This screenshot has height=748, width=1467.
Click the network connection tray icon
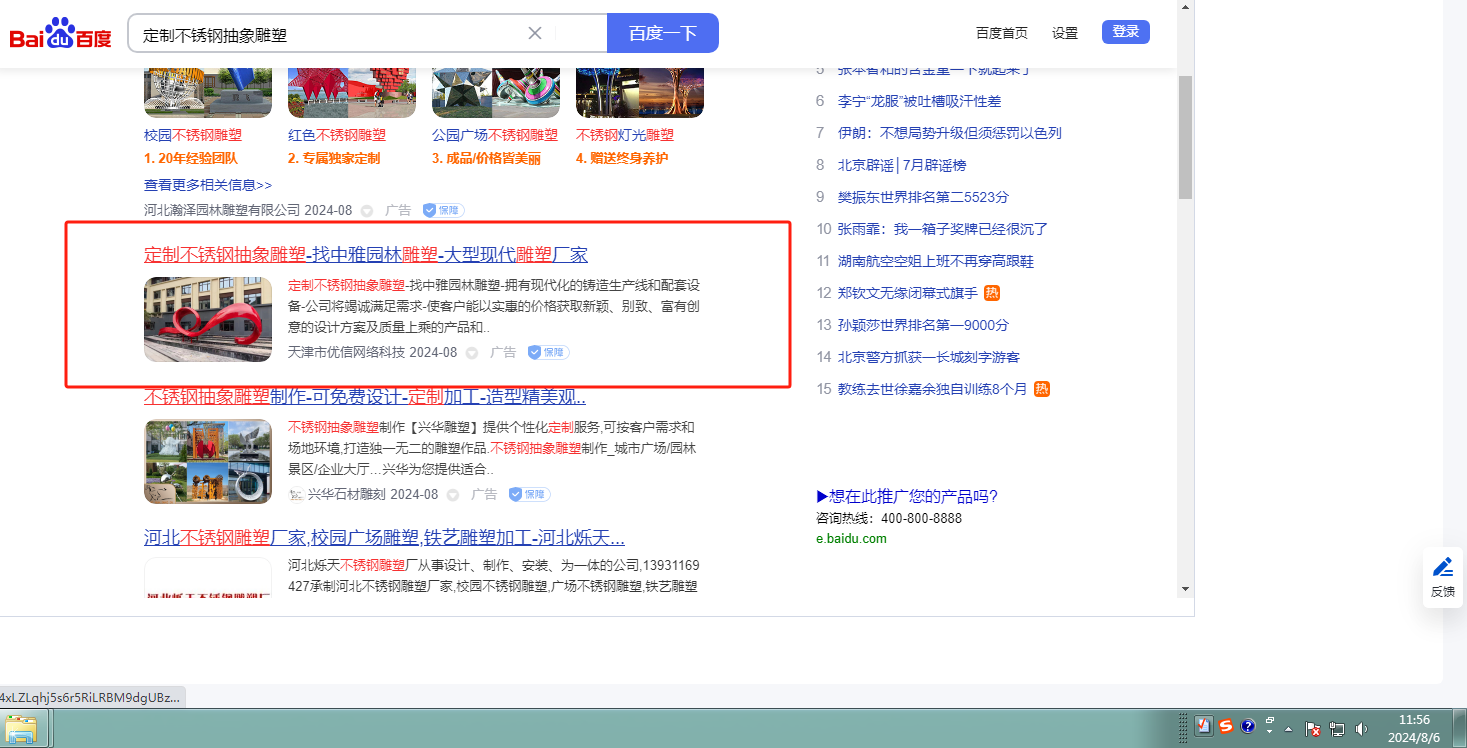tap(1337, 729)
